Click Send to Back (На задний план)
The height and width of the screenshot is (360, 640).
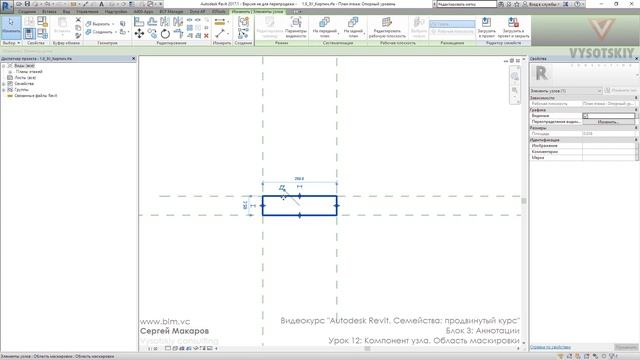353,27
